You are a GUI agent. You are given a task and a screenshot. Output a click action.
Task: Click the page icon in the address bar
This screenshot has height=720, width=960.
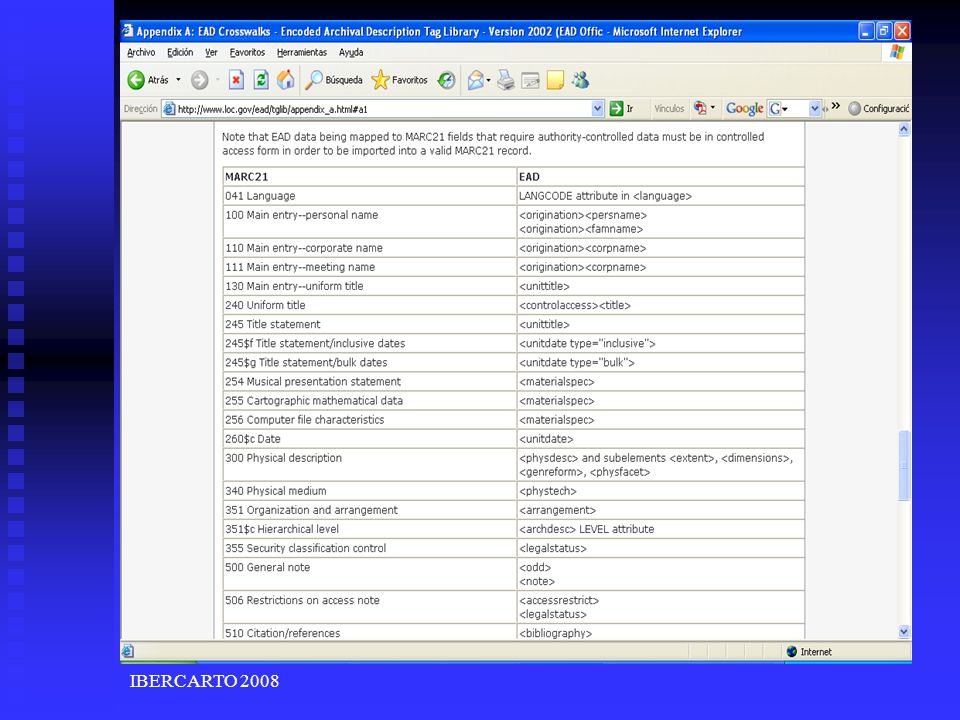169,109
